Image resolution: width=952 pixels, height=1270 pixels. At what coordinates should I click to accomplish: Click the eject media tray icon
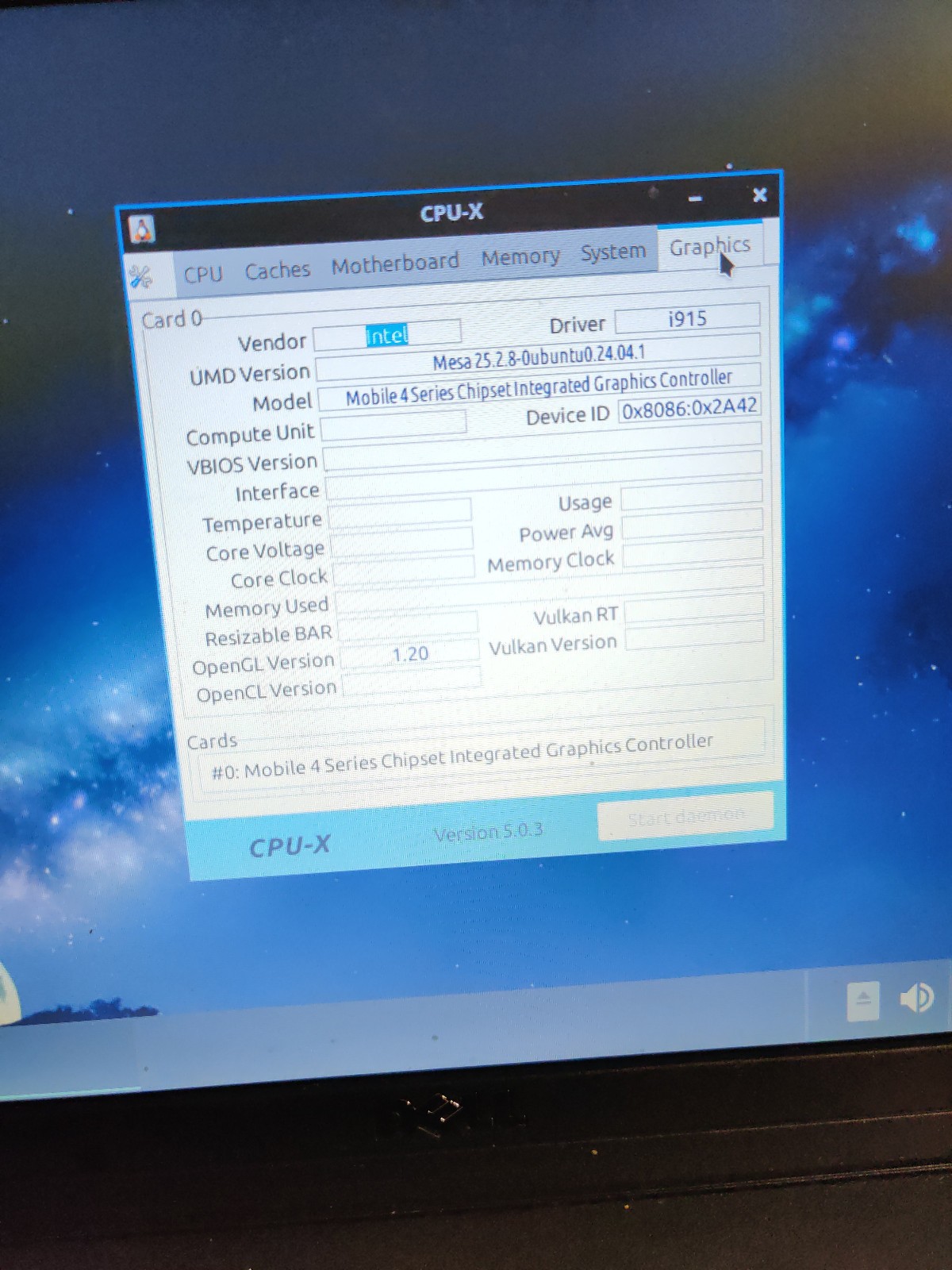pos(863,1002)
